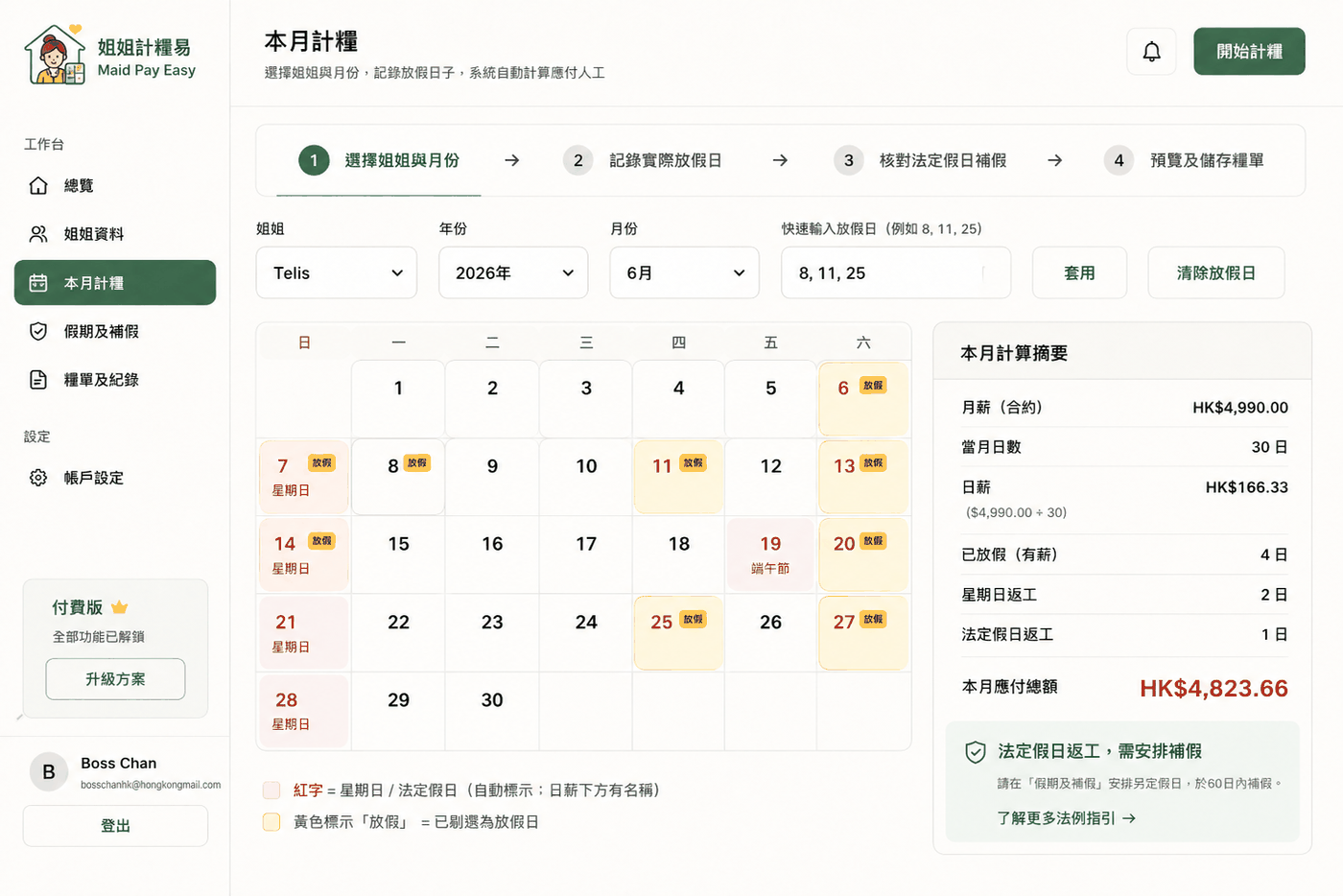
Task: Open the 了解更多法例指引 link
Action: tap(1066, 818)
